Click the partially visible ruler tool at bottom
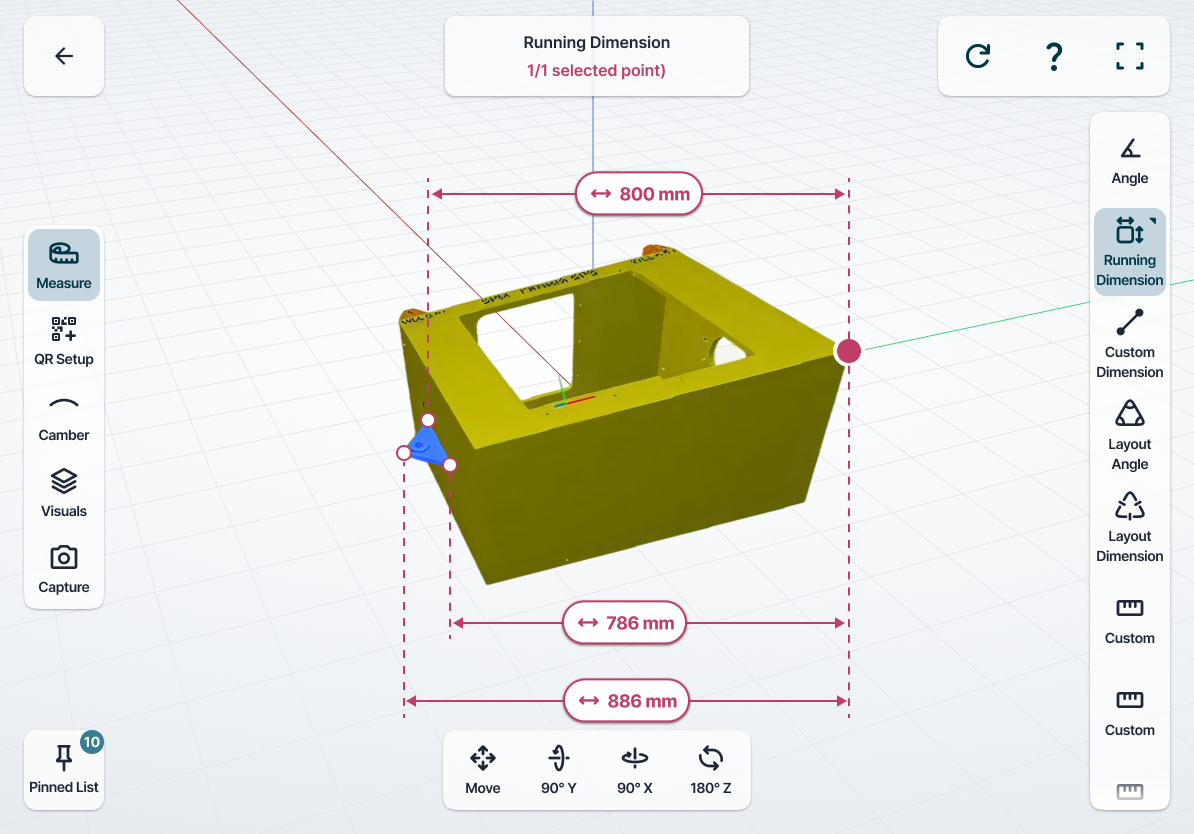1194x834 pixels. pyautogui.click(x=1130, y=792)
